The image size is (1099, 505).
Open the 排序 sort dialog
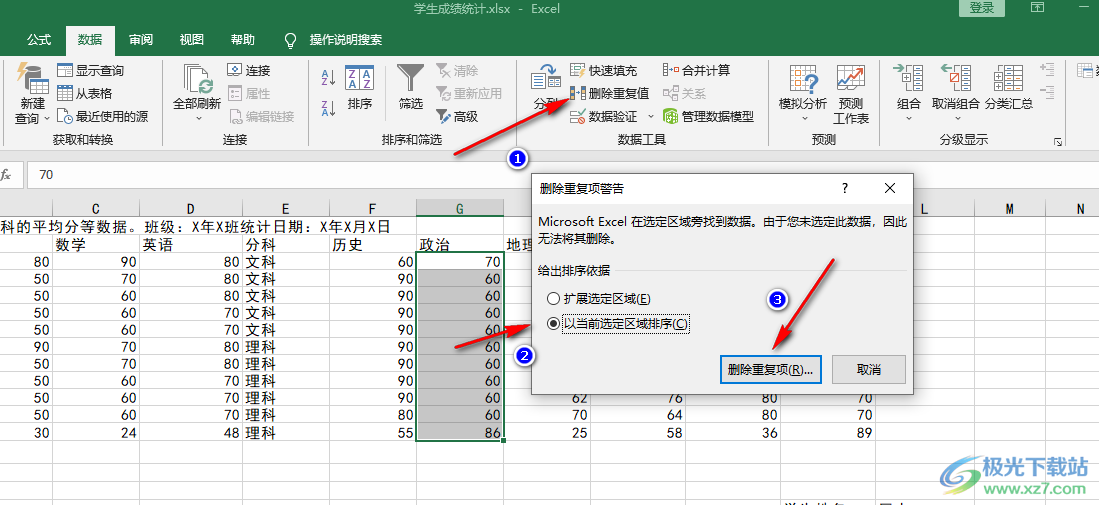point(360,89)
